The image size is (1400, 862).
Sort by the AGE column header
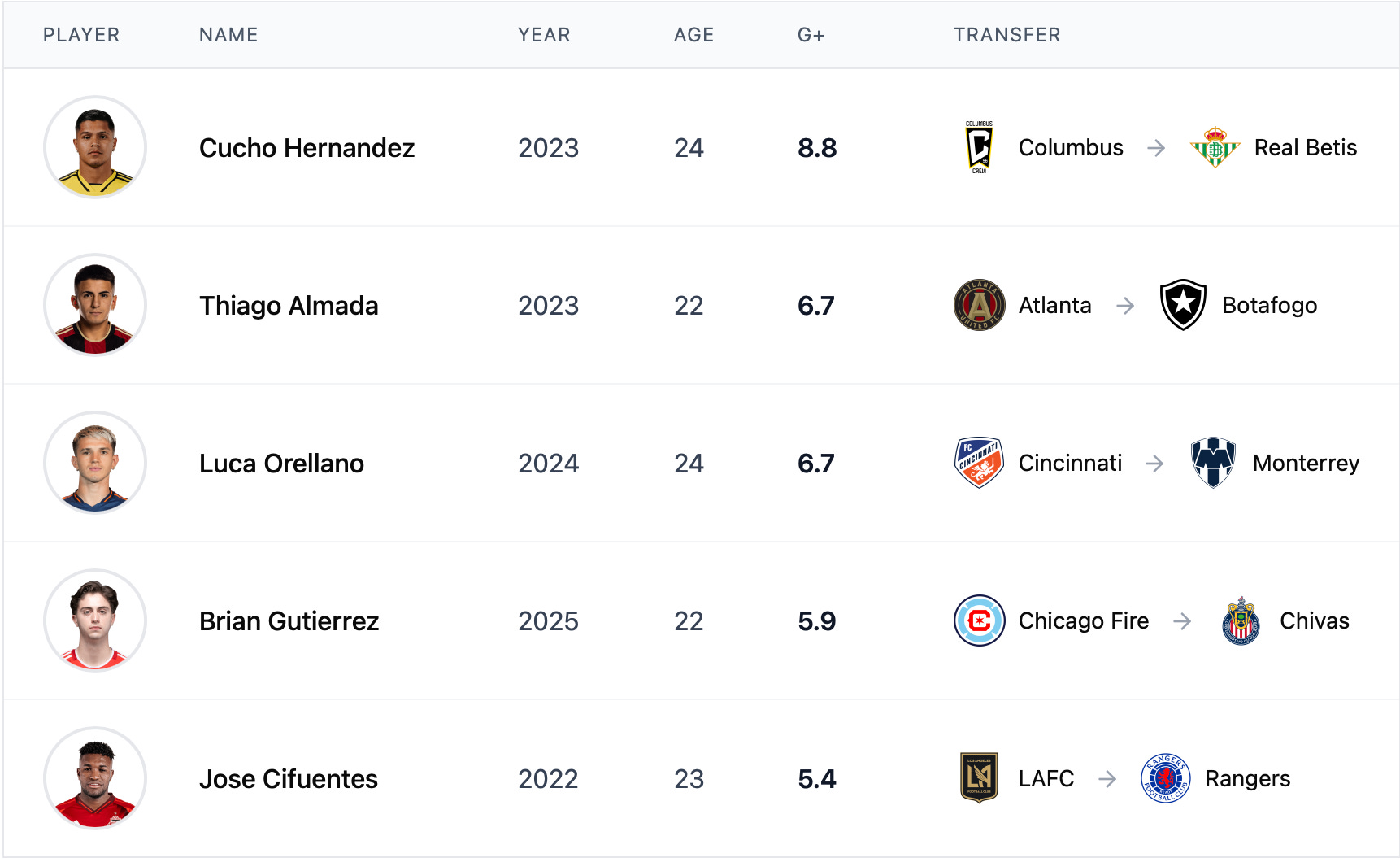click(693, 35)
